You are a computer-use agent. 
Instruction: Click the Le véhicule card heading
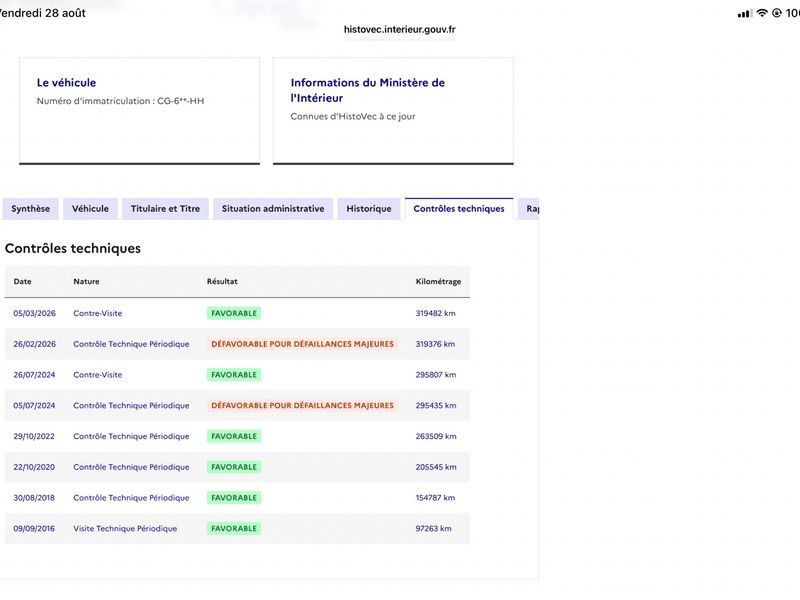66,83
